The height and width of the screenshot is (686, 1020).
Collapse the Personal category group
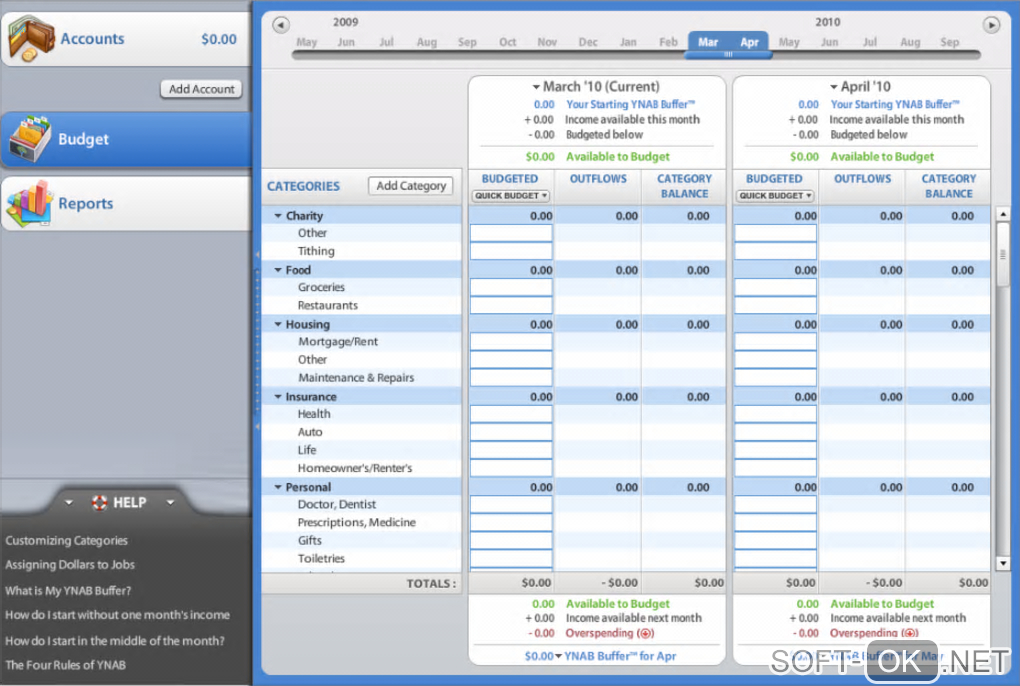278,486
